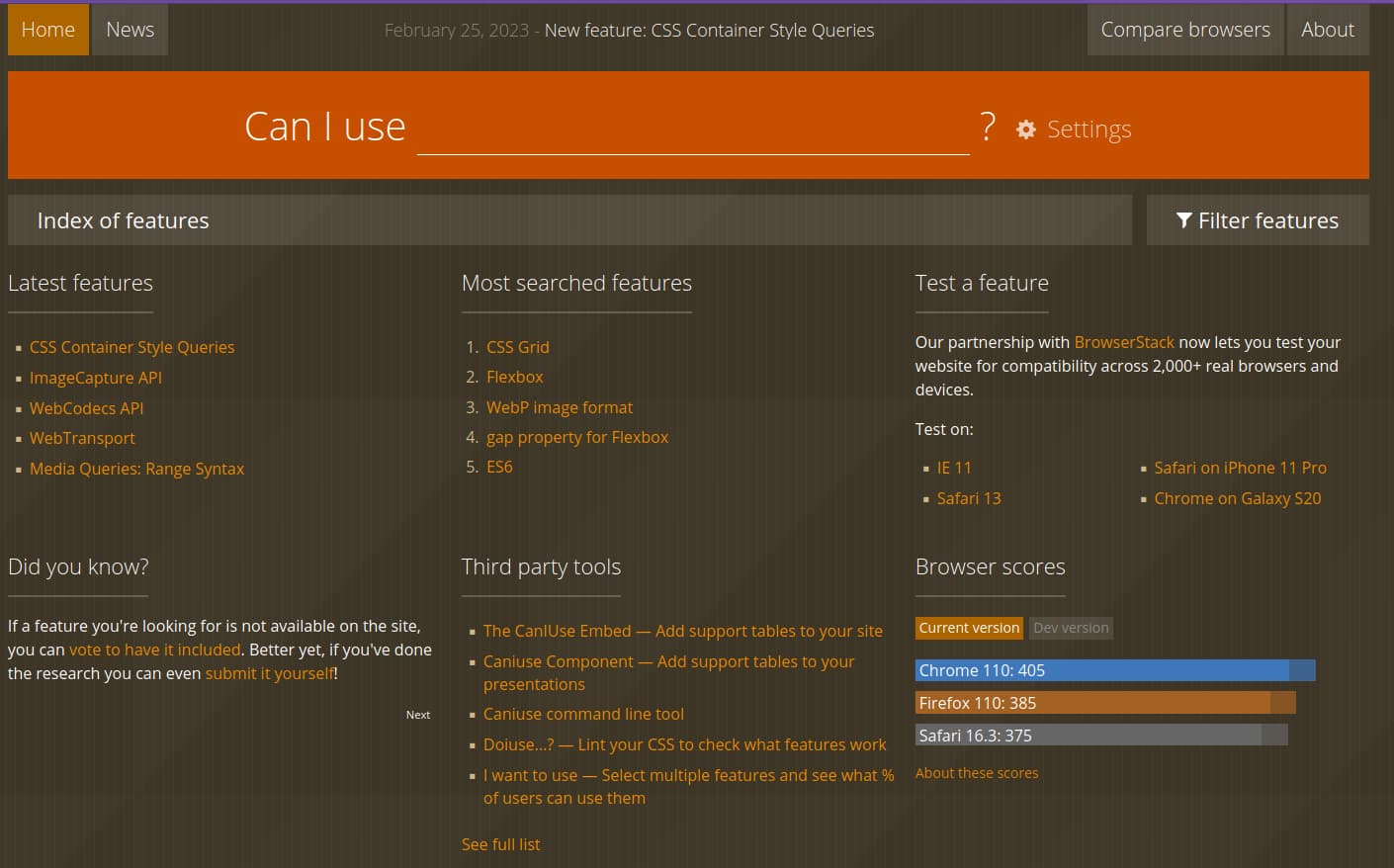Follow the BrowserStack partnership link
The image size is (1394, 868).
1123,342
